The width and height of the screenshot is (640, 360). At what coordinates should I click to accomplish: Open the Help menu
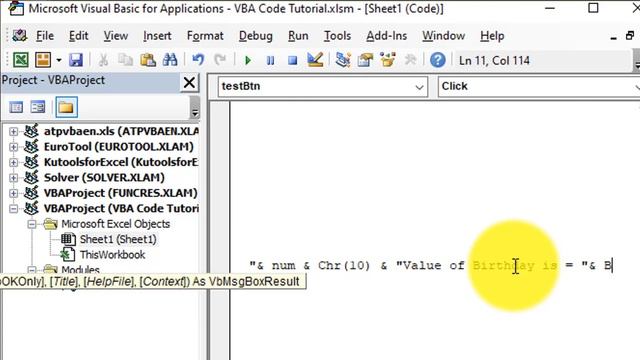pos(492,36)
